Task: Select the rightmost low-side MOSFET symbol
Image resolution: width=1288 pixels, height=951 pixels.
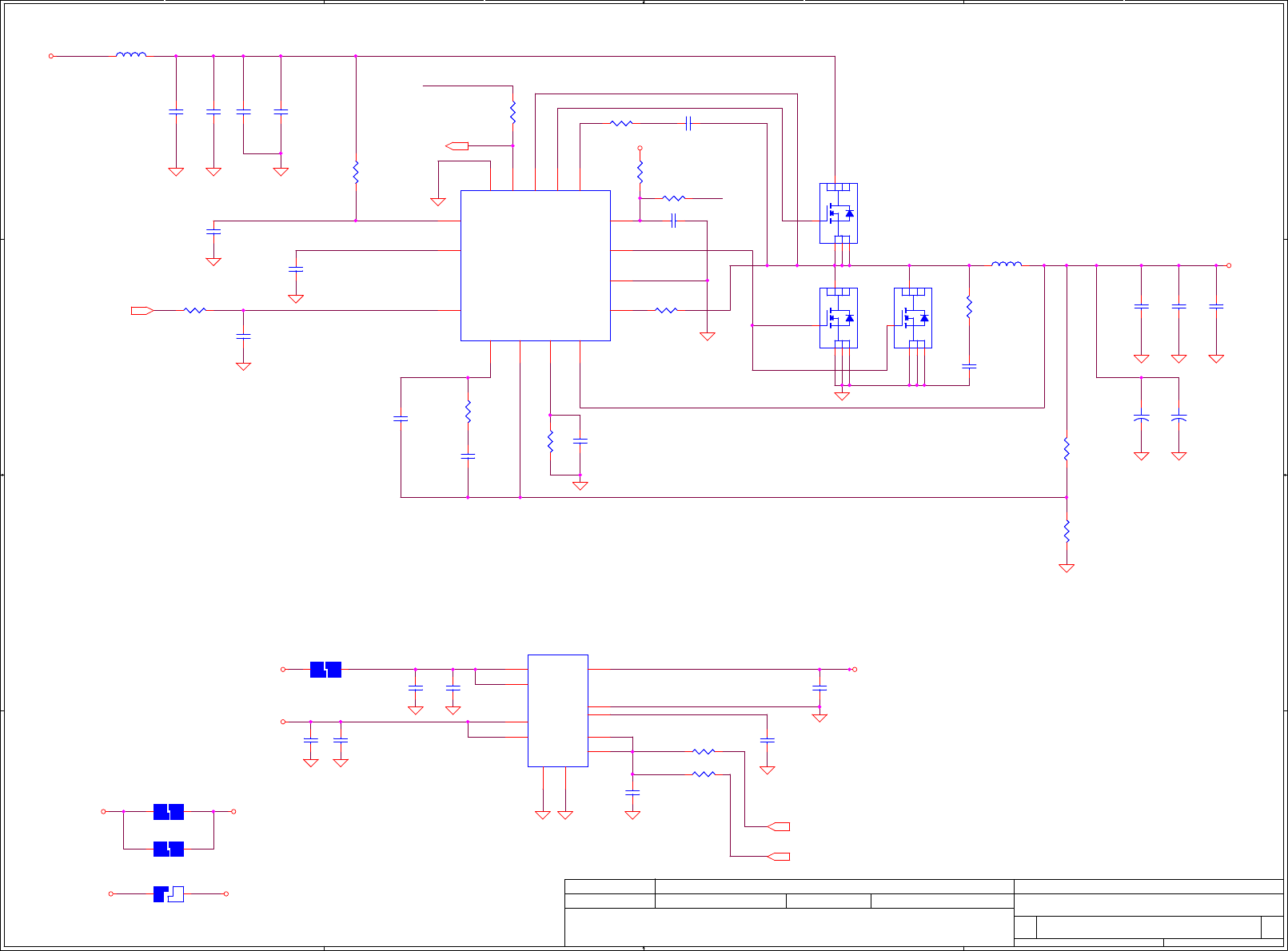Action: click(913, 318)
